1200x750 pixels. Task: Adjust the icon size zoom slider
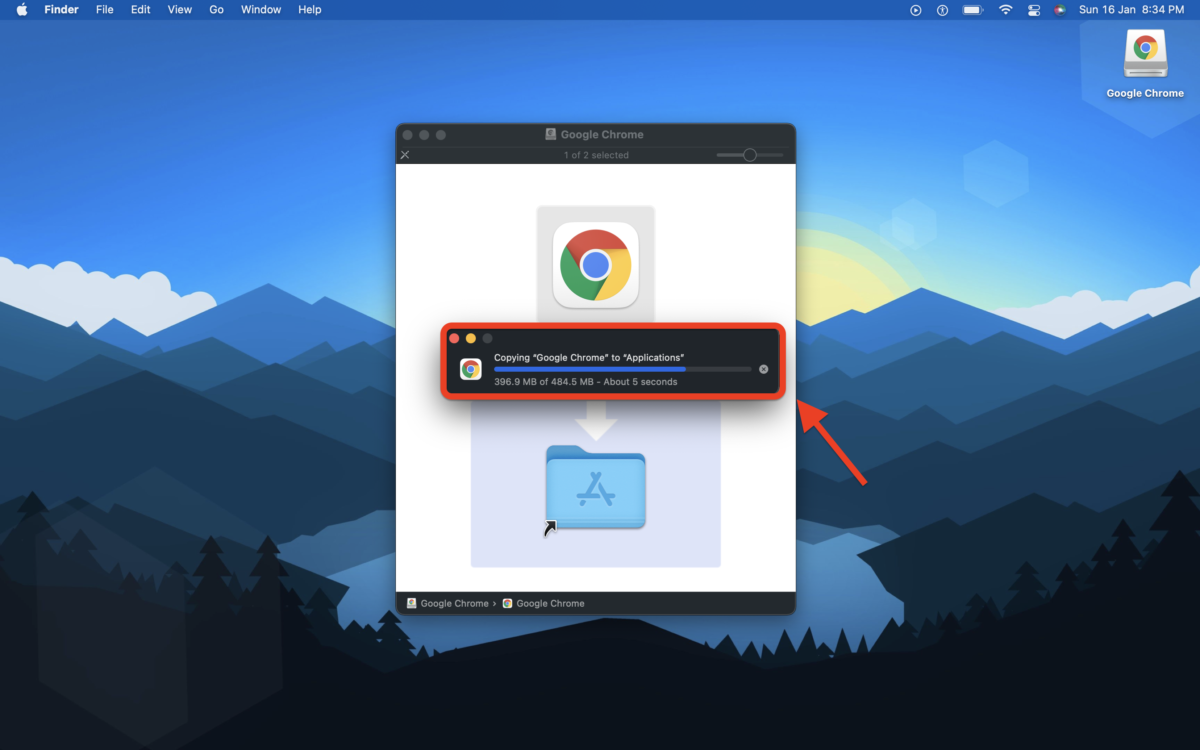(x=748, y=155)
